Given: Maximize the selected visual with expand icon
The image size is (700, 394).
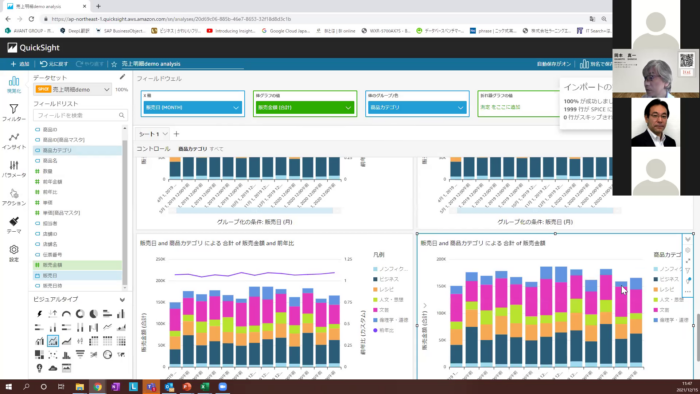Looking at the screenshot, I should (x=688, y=261).
